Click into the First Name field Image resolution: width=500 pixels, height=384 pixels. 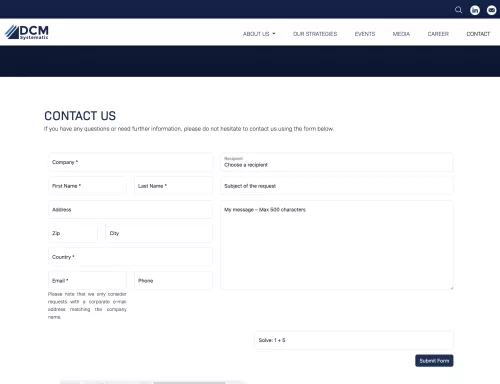(x=87, y=186)
